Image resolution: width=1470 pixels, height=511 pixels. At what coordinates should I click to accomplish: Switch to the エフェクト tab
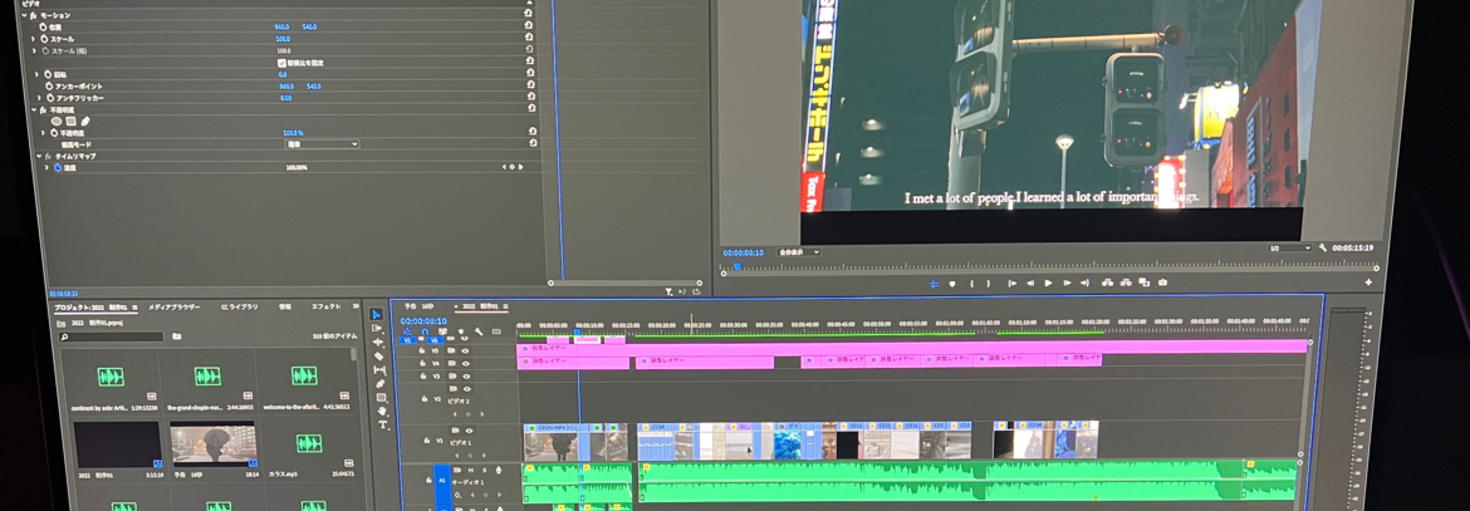[326, 307]
